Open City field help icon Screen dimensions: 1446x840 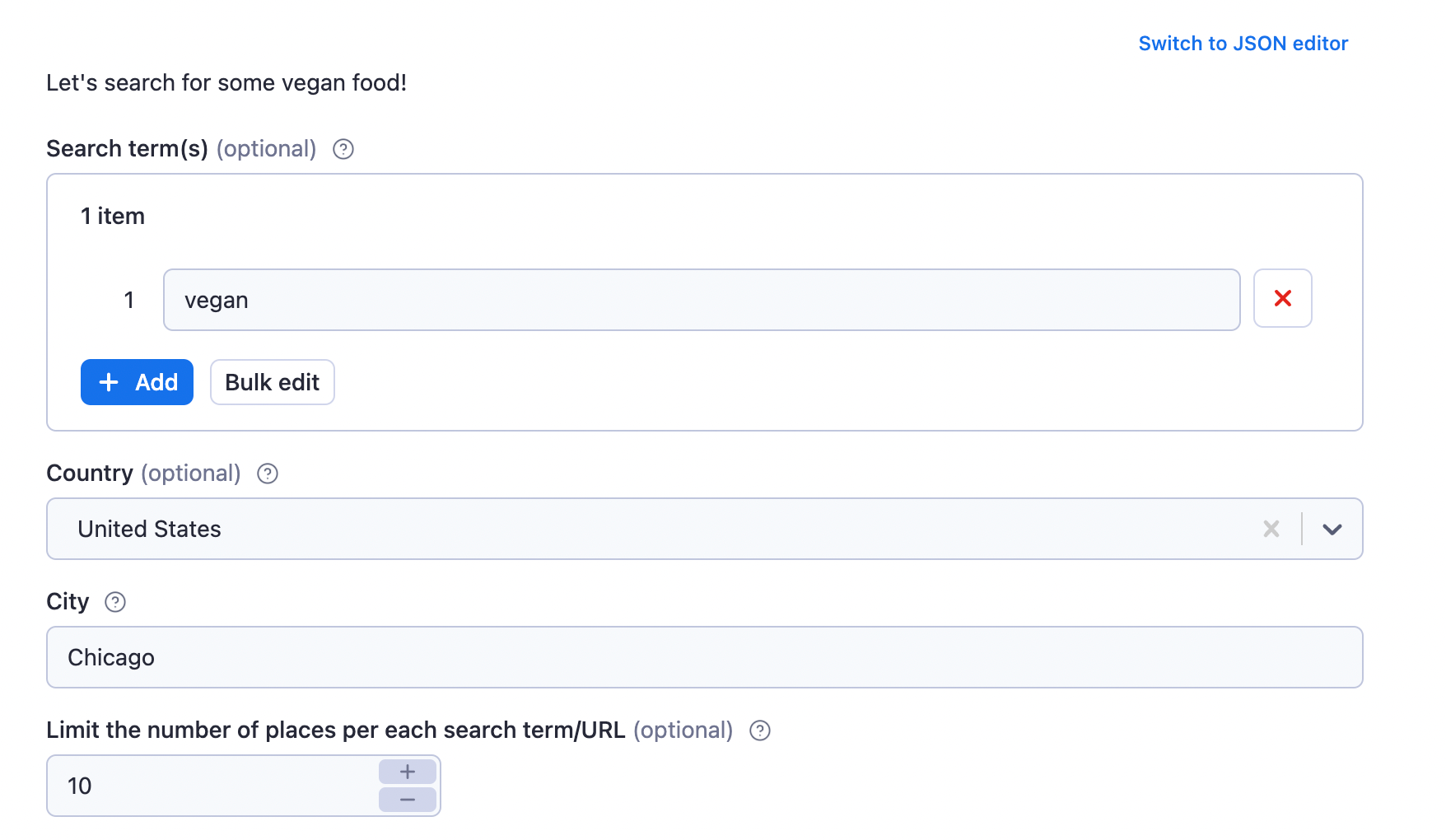coord(115,602)
